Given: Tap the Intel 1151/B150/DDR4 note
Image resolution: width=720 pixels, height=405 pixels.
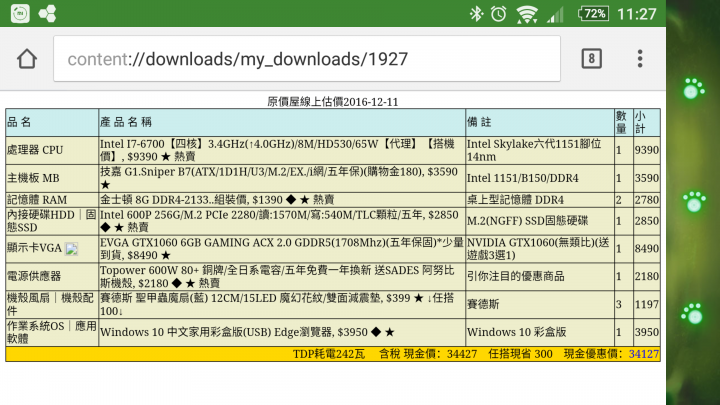Looking at the screenshot, I should (523, 178).
